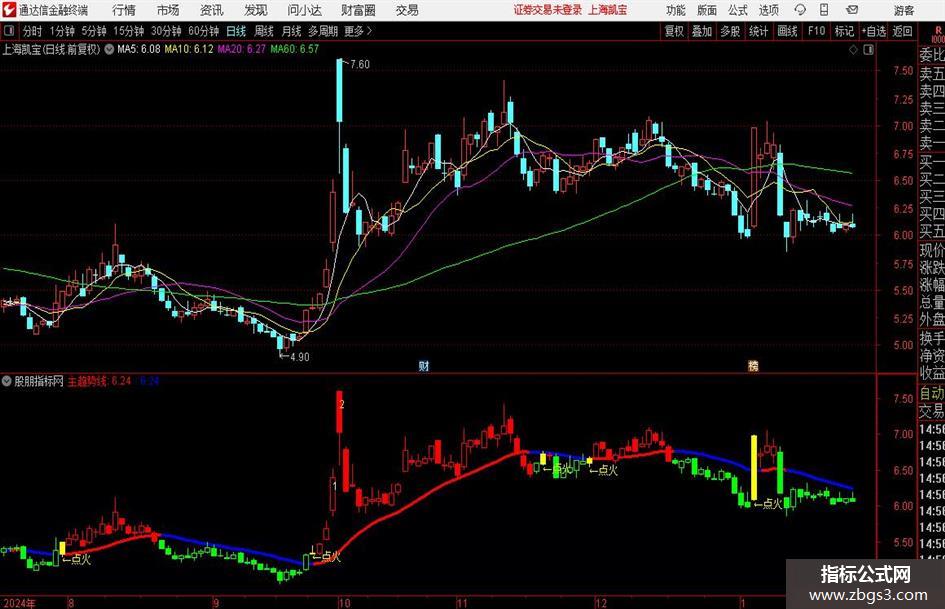The width and height of the screenshot is (945, 609).
Task: Expand the MA indicator dropdown beside stock name
Action: (x=109, y=49)
